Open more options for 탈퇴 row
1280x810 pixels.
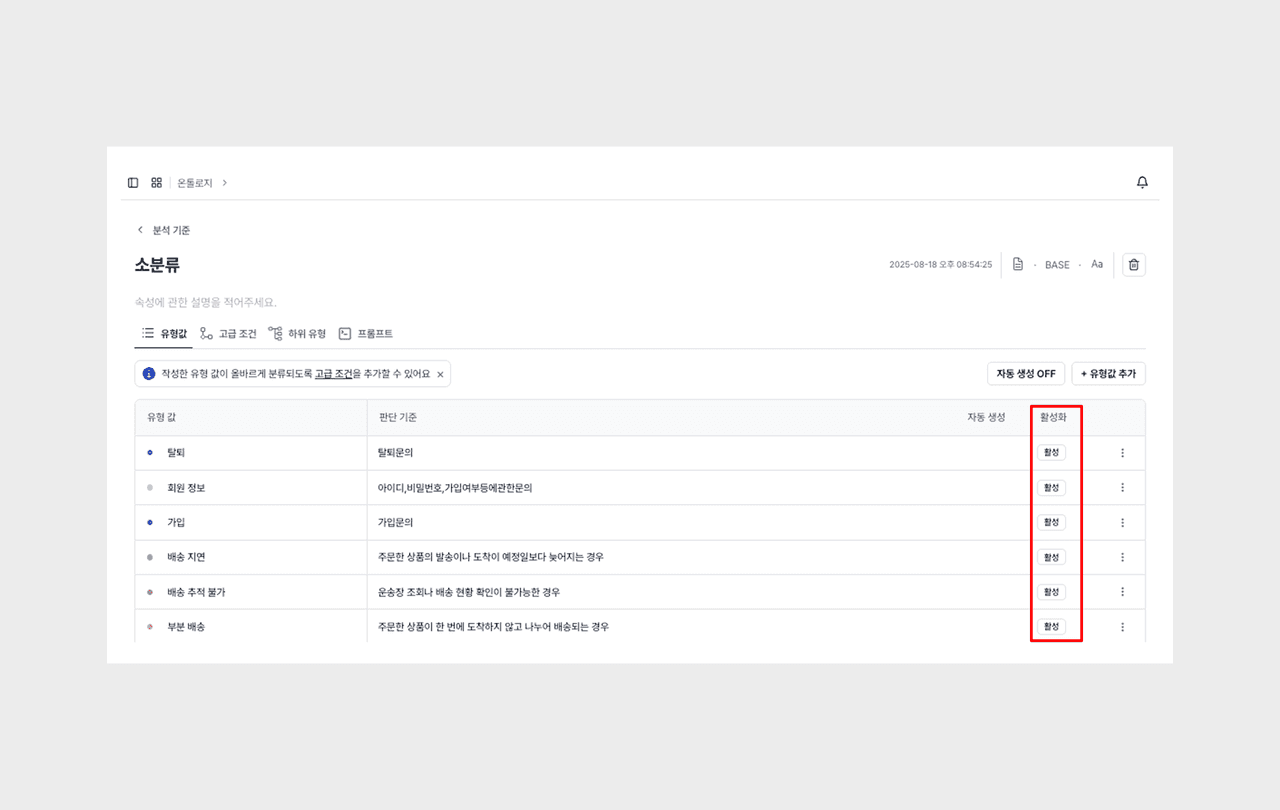tap(1122, 453)
